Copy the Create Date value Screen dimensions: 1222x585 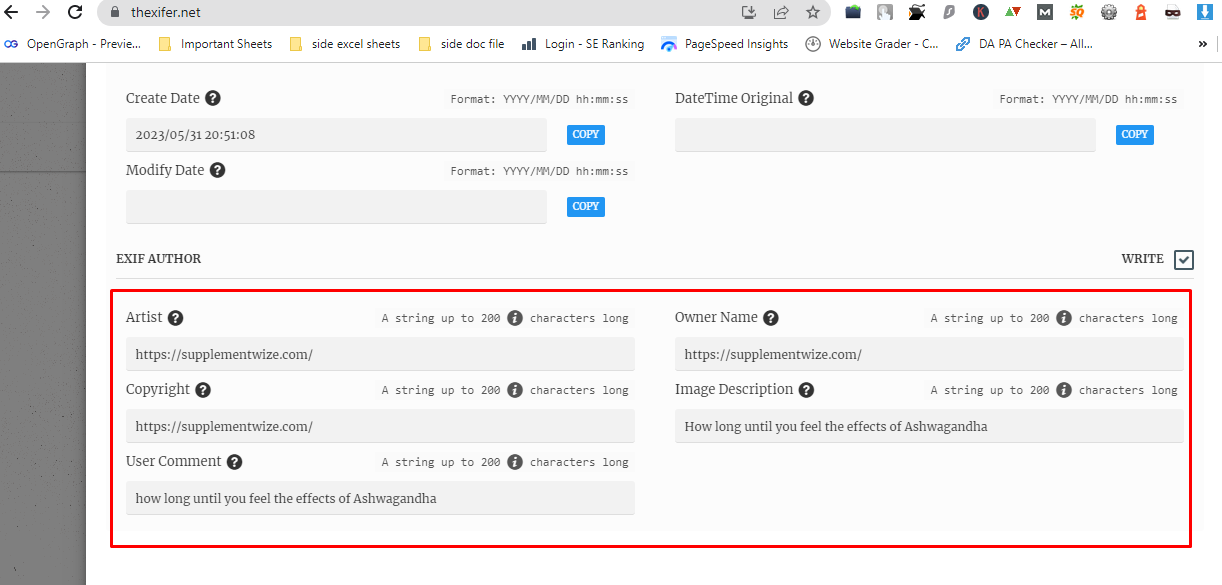pos(586,134)
